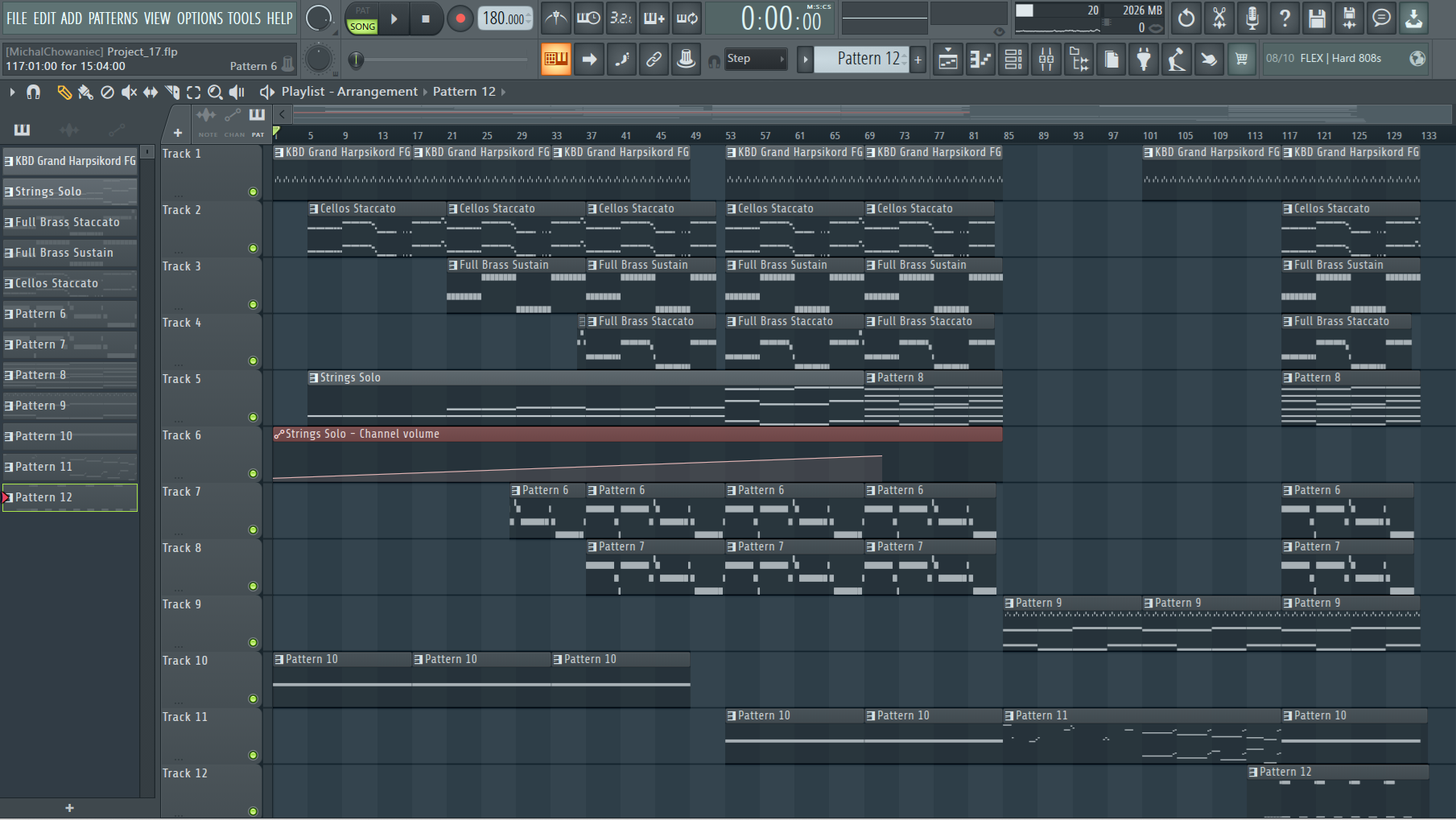The width and height of the screenshot is (1456, 820).
Task: Click the tempo field showing 180.000
Action: coord(506,18)
